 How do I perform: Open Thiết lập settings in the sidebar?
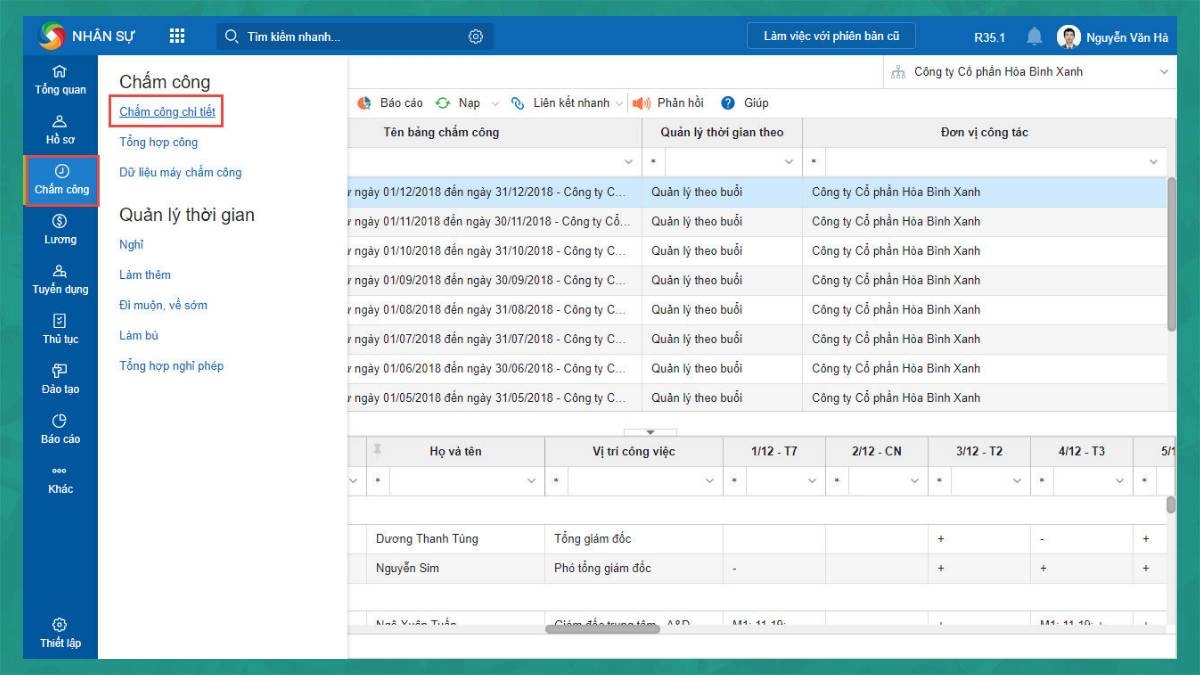coord(60,633)
